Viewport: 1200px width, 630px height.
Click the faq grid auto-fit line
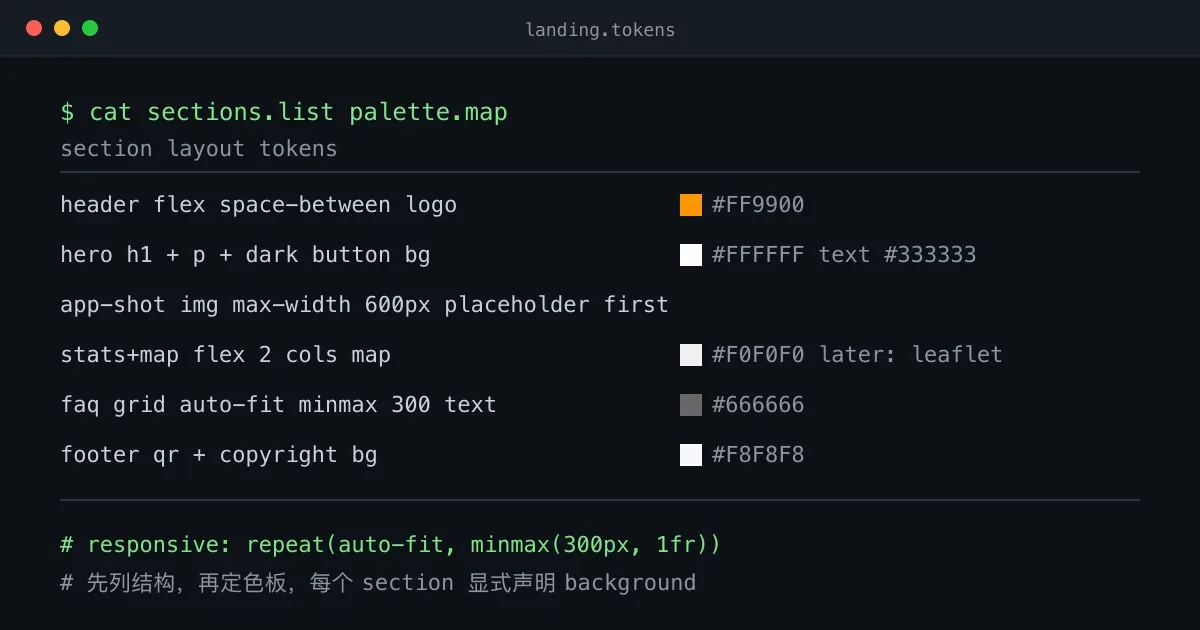(278, 405)
